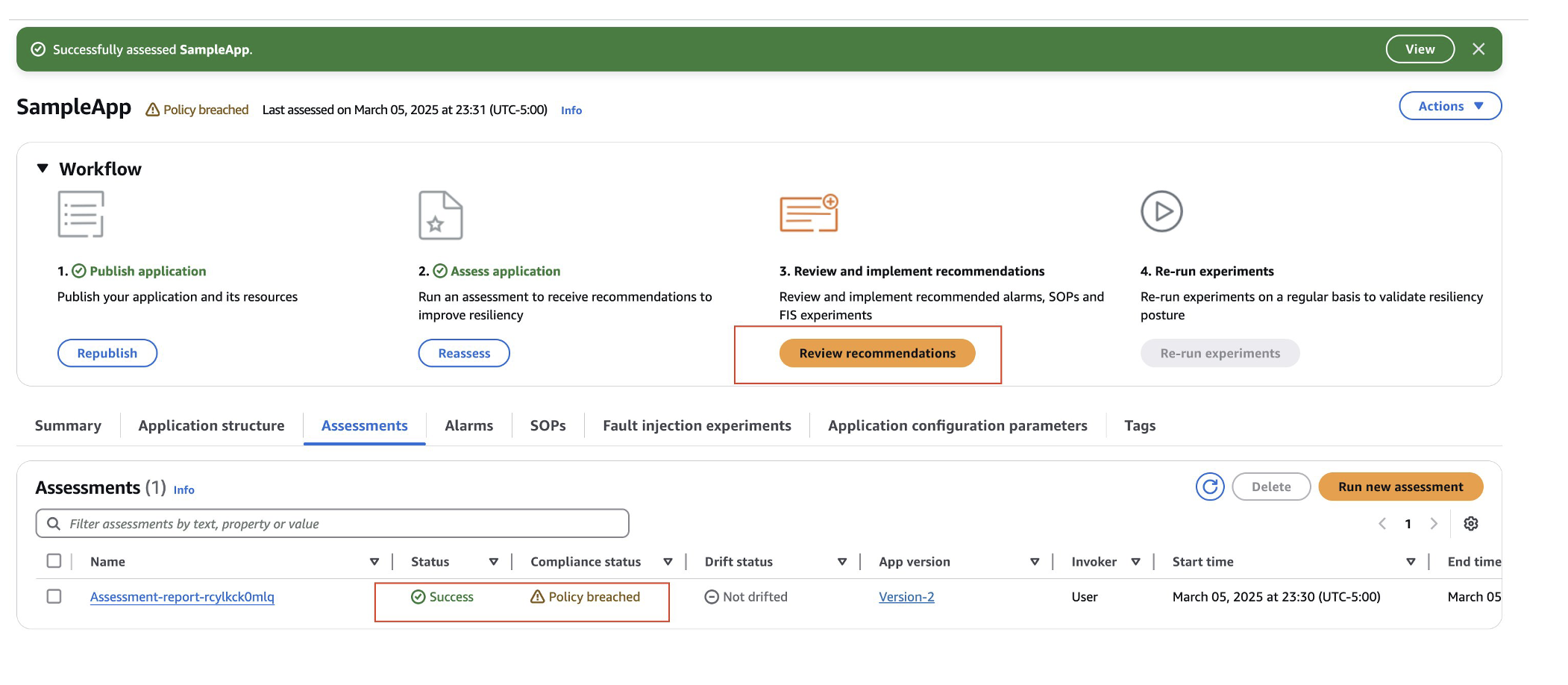This screenshot has width=1568, height=685.
Task: Toggle the select-all checkbox in table header
Action: pos(53,560)
